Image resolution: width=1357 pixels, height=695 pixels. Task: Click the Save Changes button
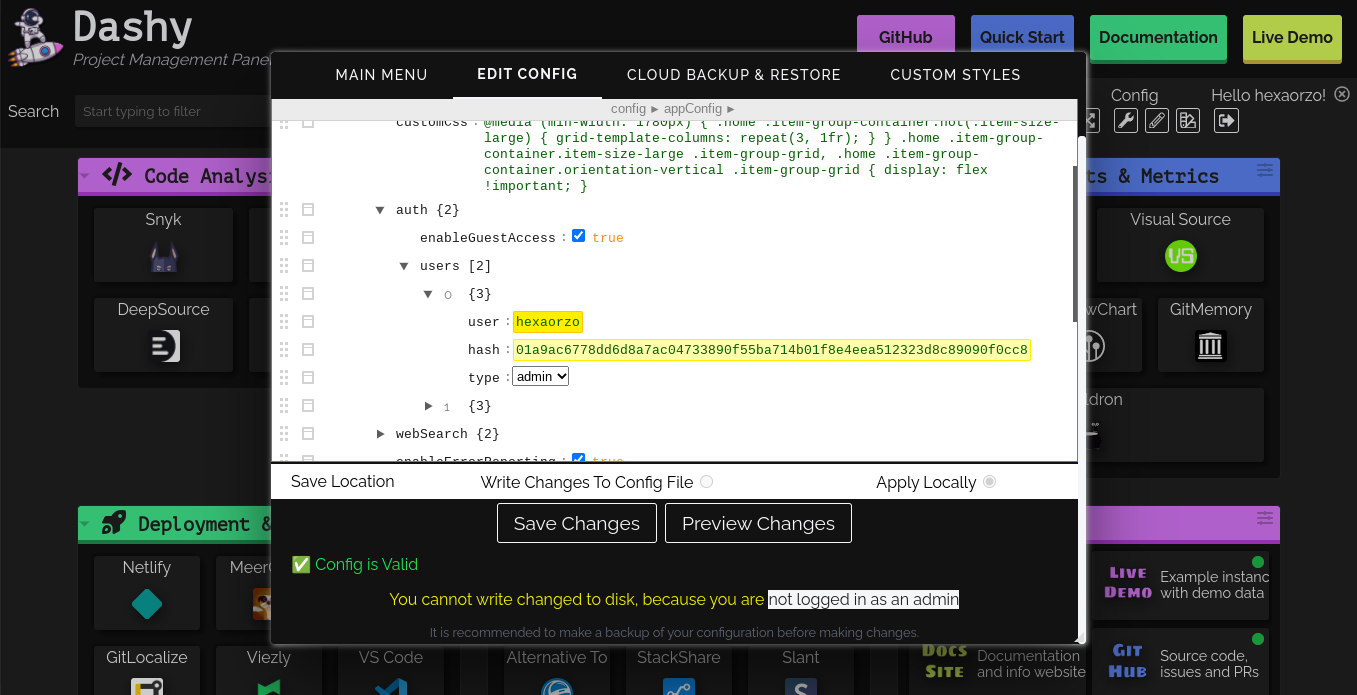click(x=576, y=522)
